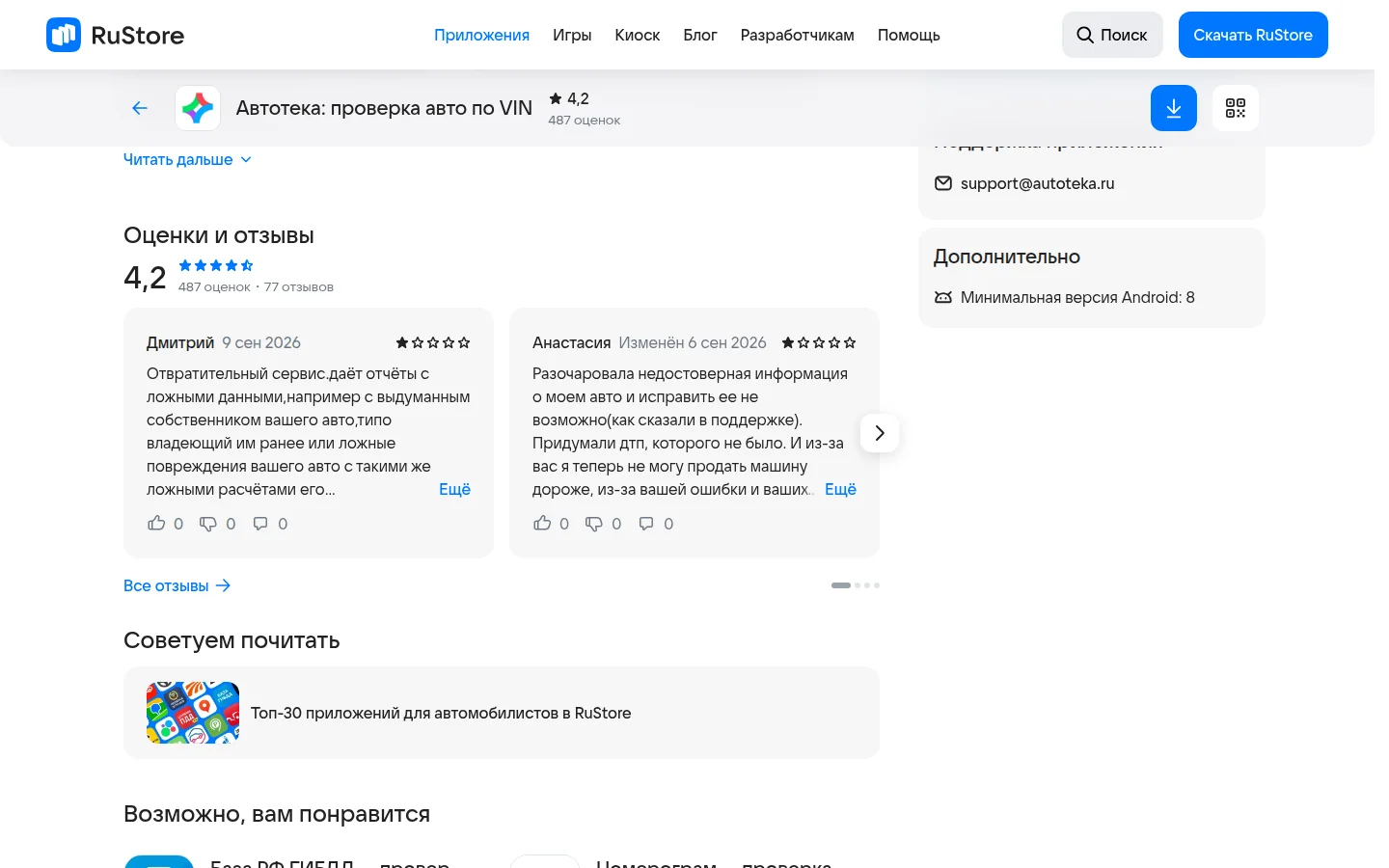Click the 77 отзывов count text
Viewport: 1389px width, 868px height.
point(299,286)
